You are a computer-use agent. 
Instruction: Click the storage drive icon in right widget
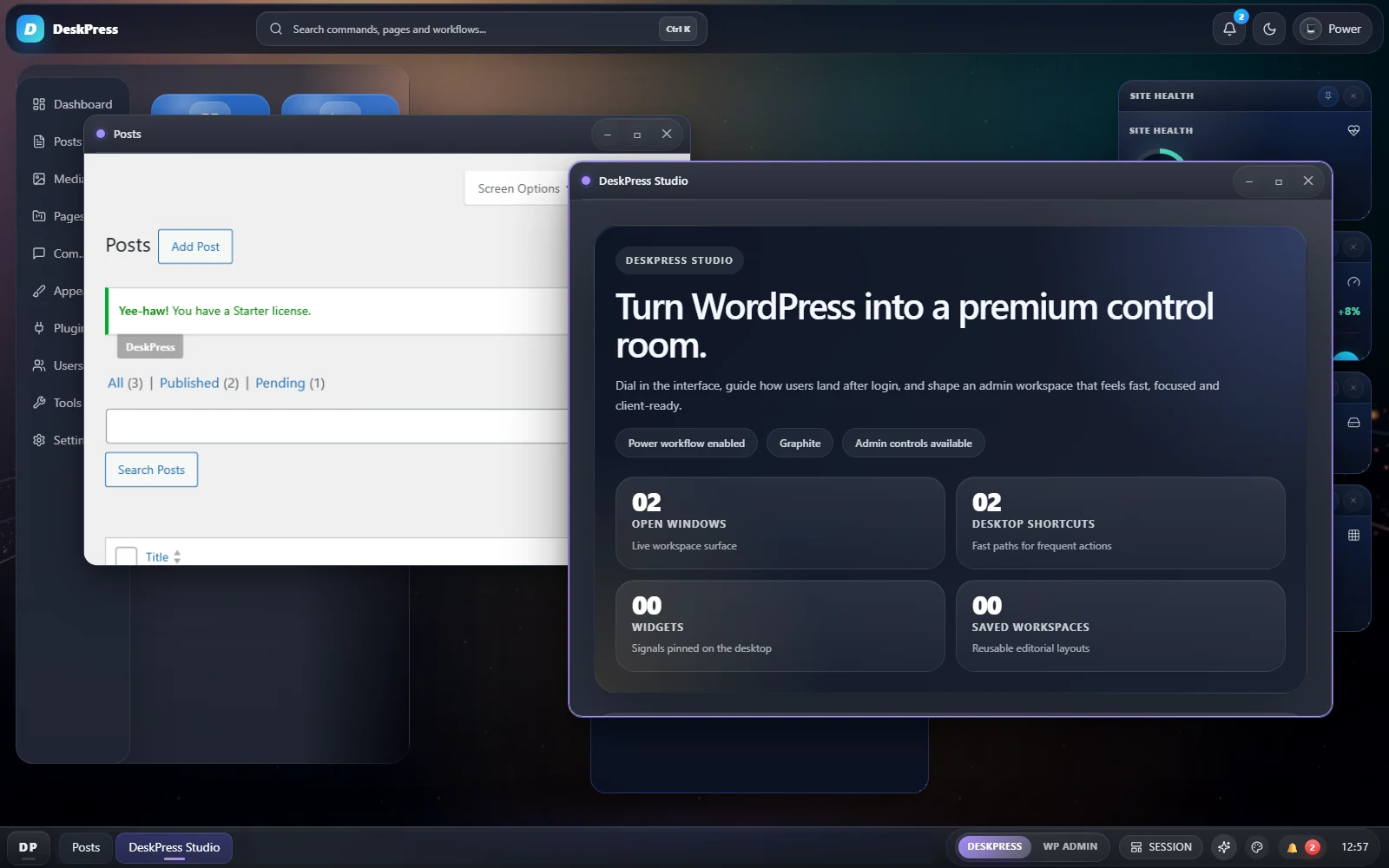pyautogui.click(x=1353, y=423)
